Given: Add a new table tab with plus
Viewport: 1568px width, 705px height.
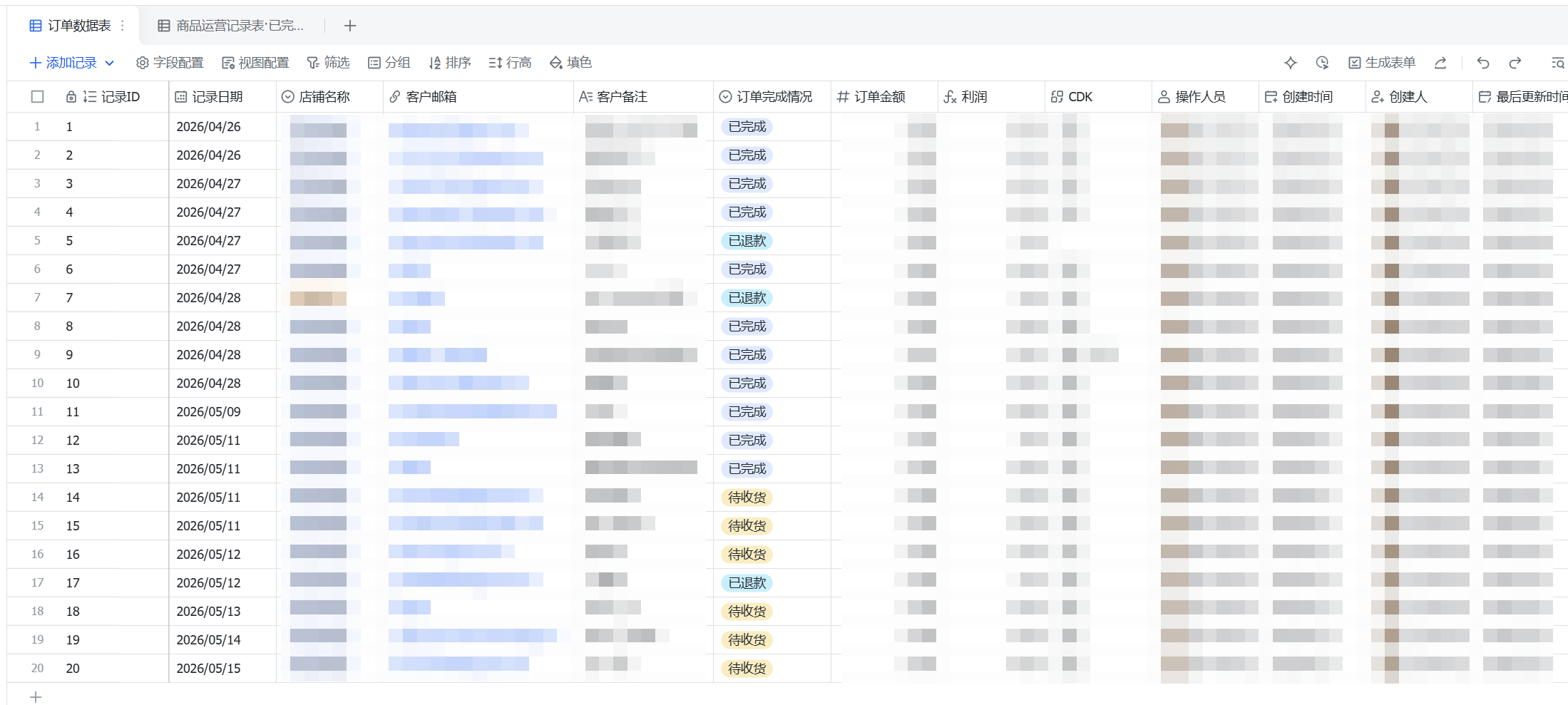Looking at the screenshot, I should tap(350, 26).
